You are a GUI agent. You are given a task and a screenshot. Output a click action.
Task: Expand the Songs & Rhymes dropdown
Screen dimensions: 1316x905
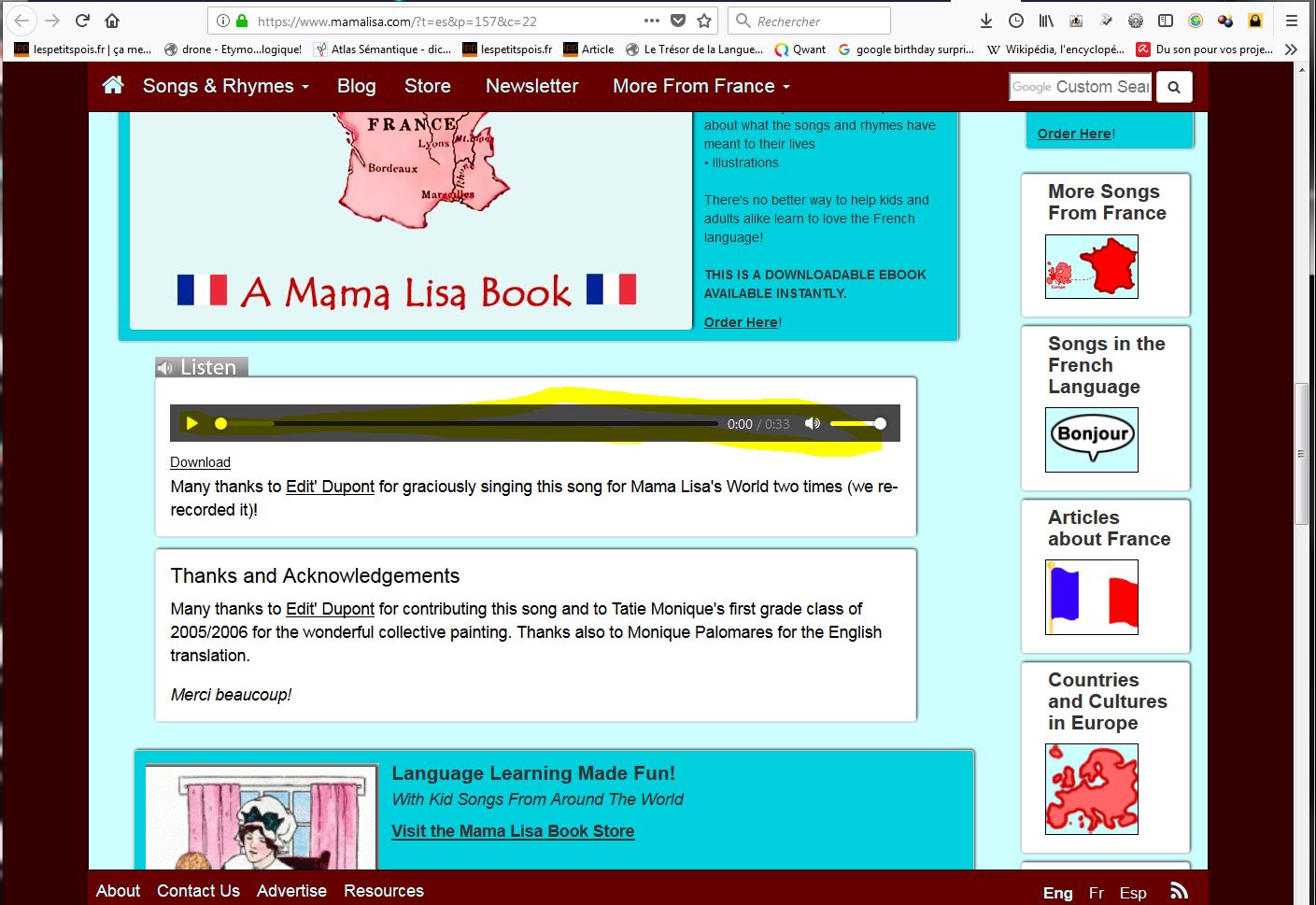pyautogui.click(x=225, y=86)
